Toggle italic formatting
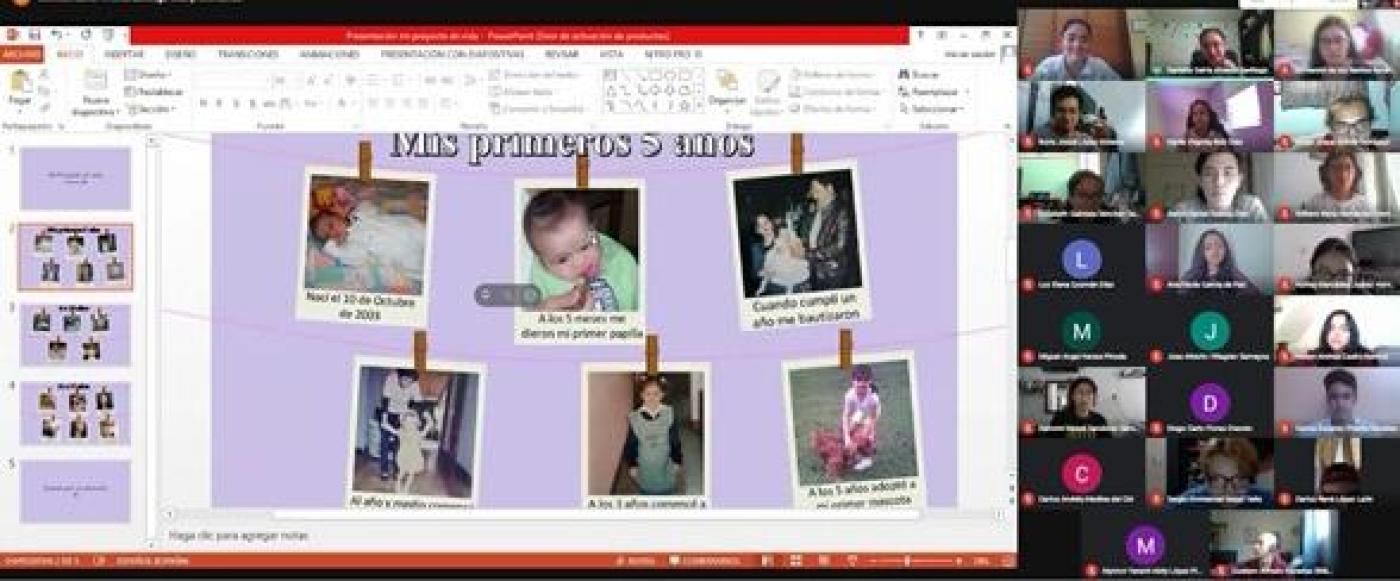1400x581 pixels. (219, 103)
